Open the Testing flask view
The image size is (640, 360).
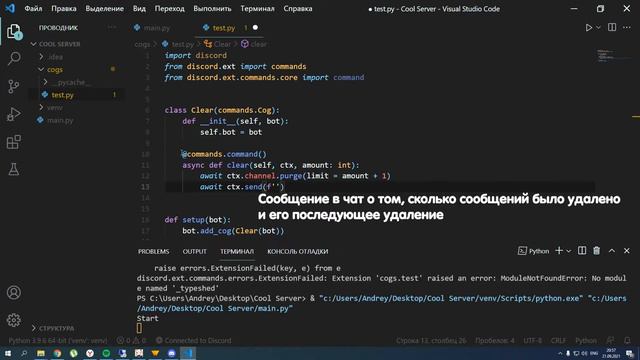[x=13, y=169]
